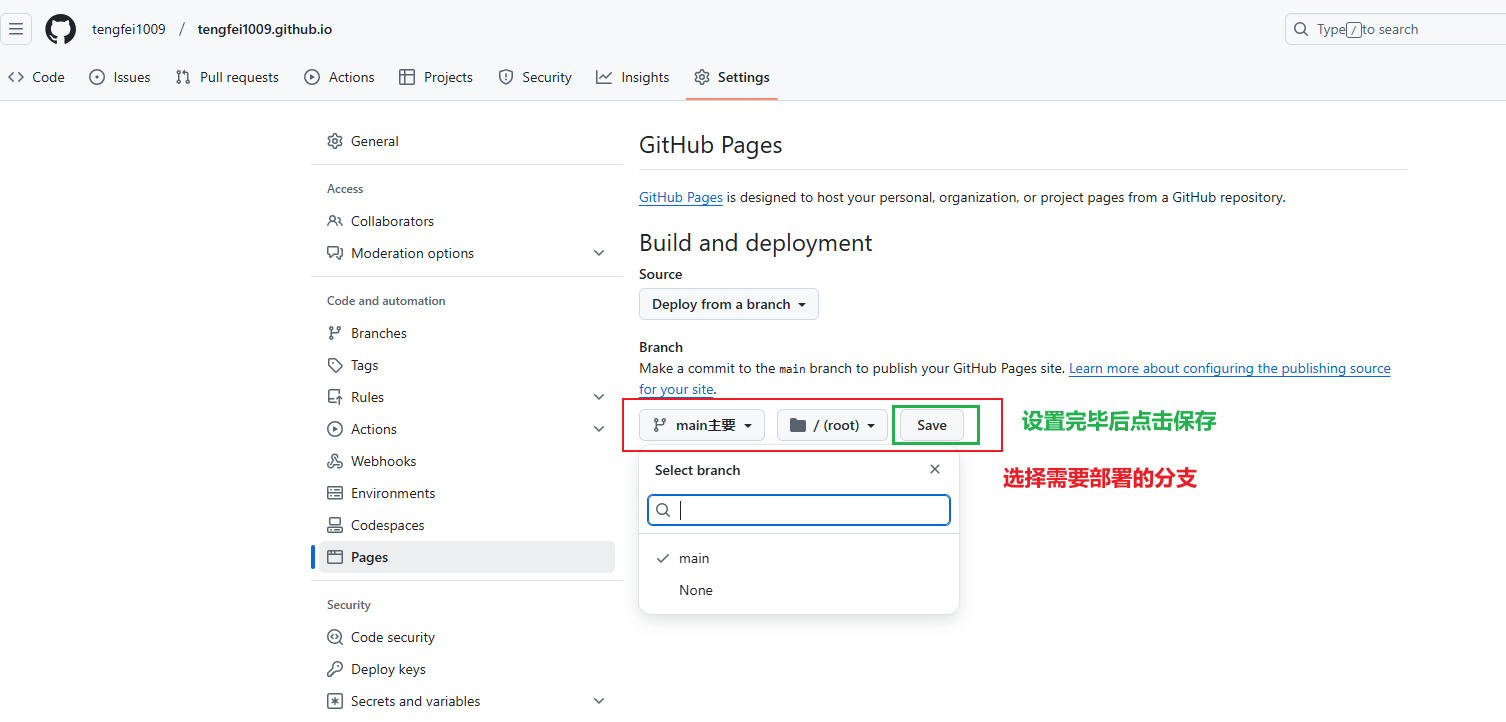Expand Secrets and variables chevron
This screenshot has width=1506, height=722.
coord(599,701)
